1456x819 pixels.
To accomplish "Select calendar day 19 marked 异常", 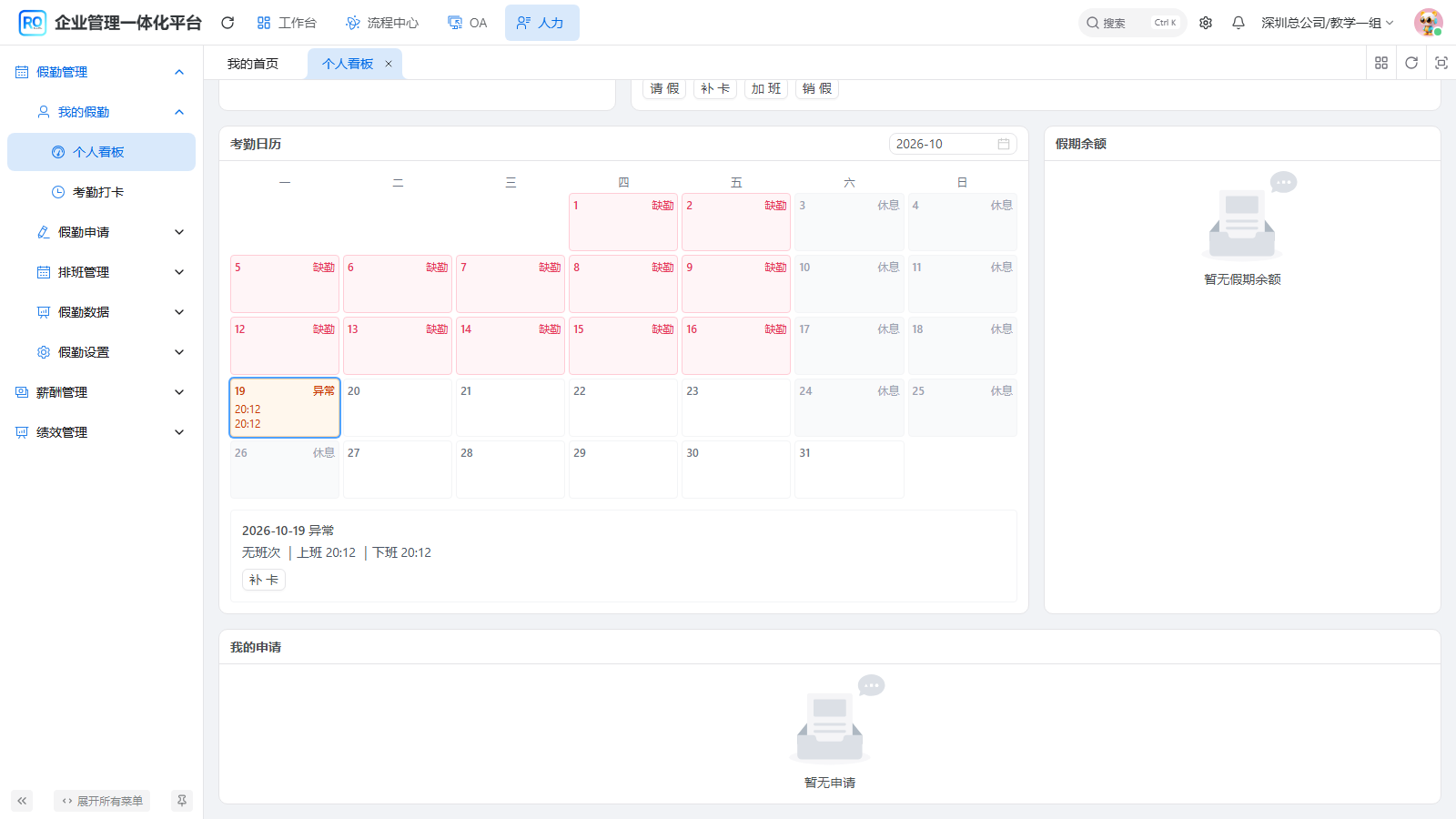I will coord(285,408).
